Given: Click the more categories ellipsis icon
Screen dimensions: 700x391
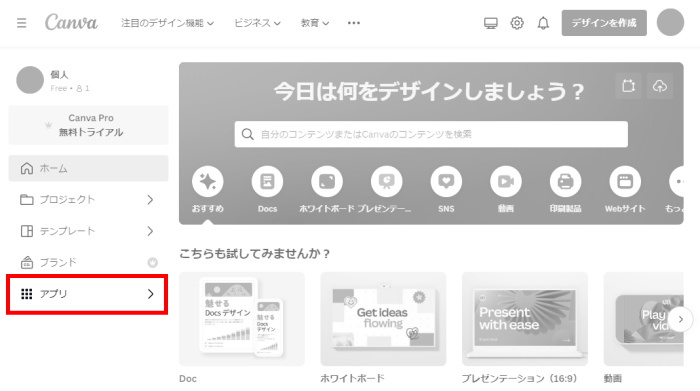Looking at the screenshot, I should click(677, 181).
